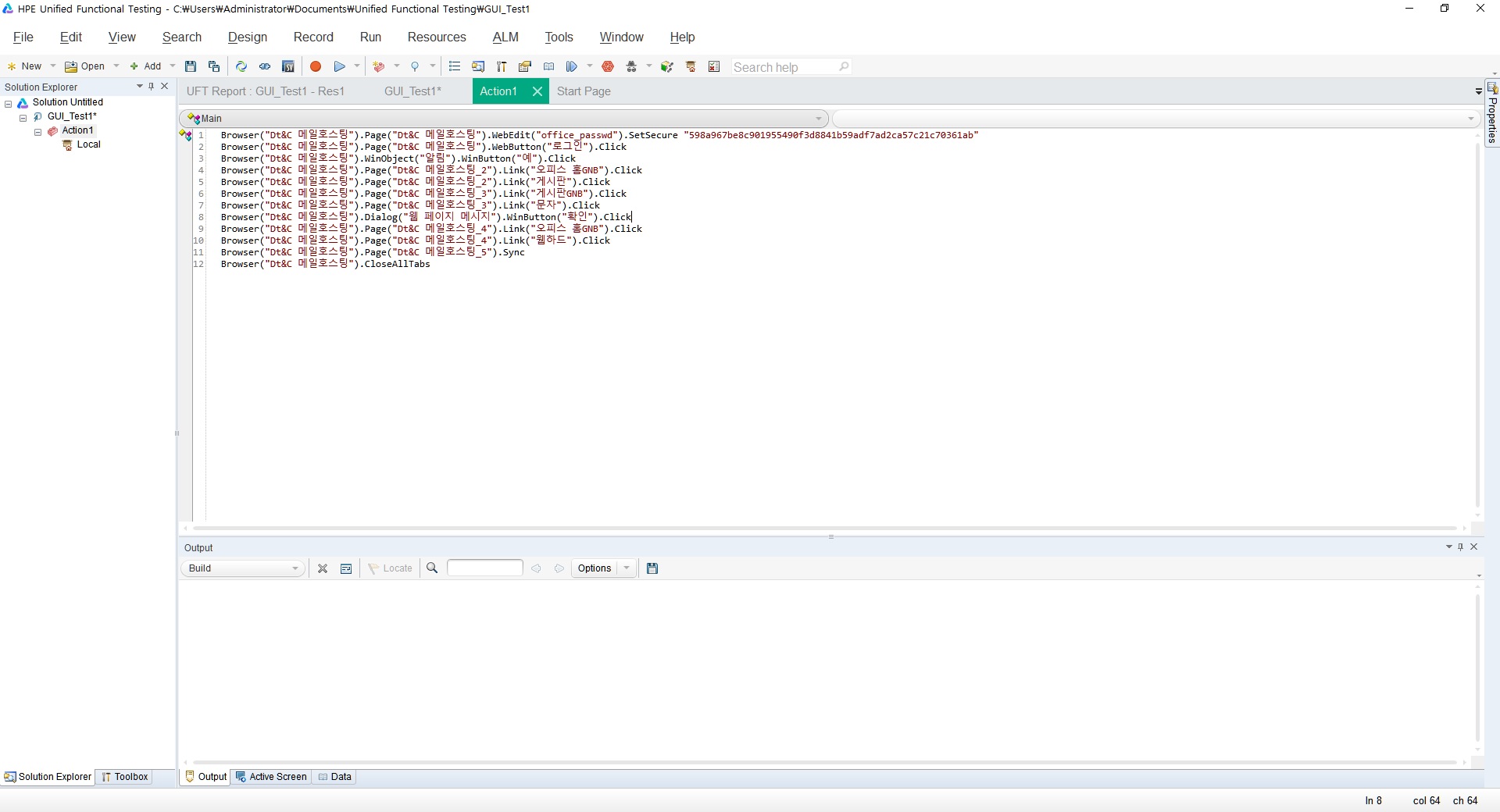The width and height of the screenshot is (1500, 812).
Task: Click the Options button in Output pane
Action: [x=595, y=568]
